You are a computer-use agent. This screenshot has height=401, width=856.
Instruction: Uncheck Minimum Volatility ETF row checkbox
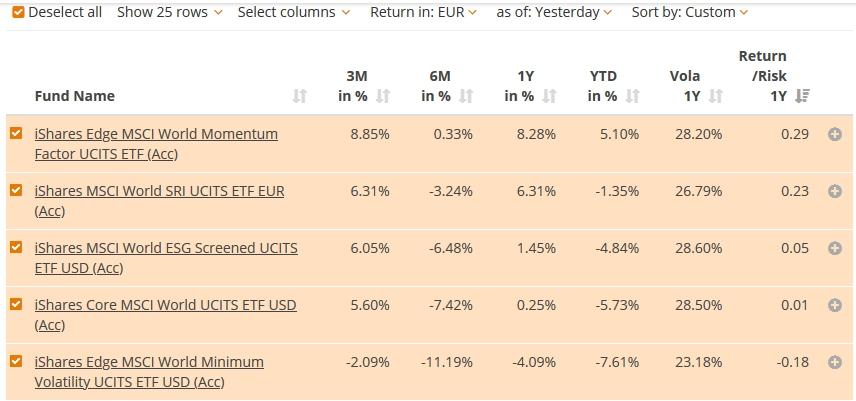coord(16,361)
